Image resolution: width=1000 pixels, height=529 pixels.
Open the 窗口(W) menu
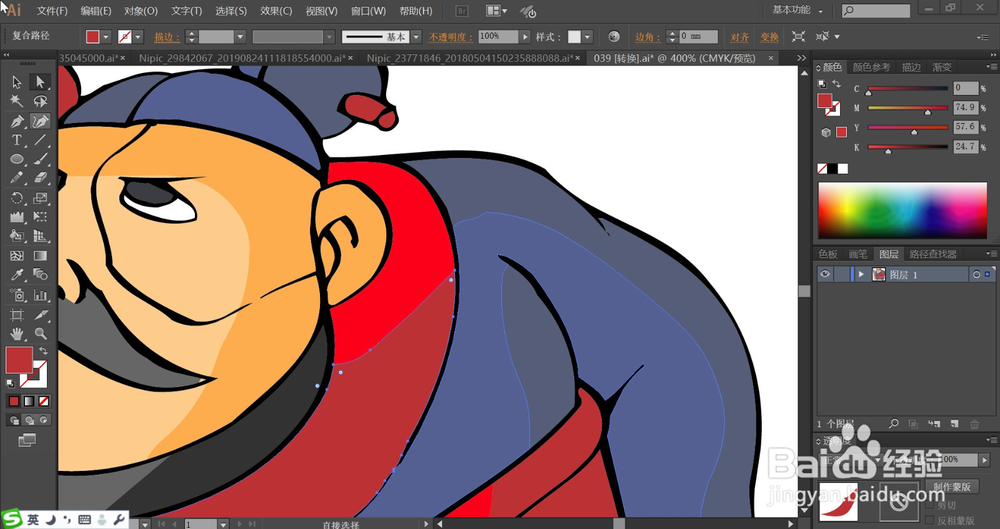(x=369, y=11)
